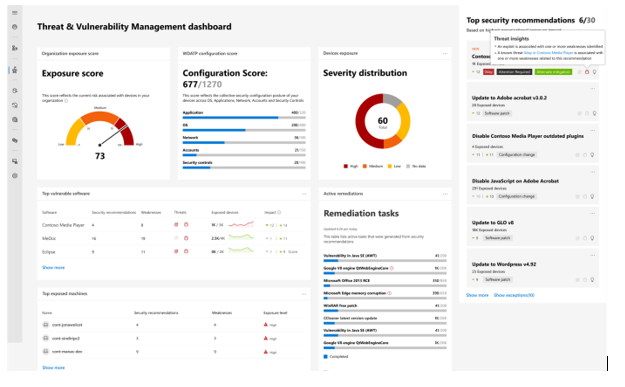
Task: Select the MeDoc software name
Action: tap(49, 238)
